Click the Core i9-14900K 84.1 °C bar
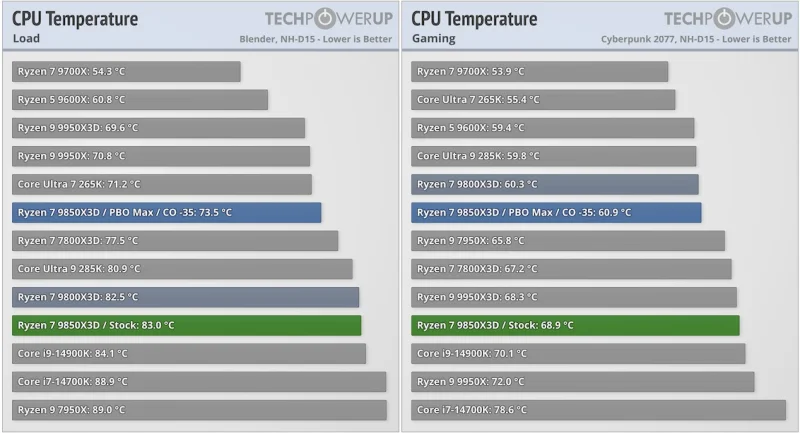800x433 pixels. (x=189, y=353)
